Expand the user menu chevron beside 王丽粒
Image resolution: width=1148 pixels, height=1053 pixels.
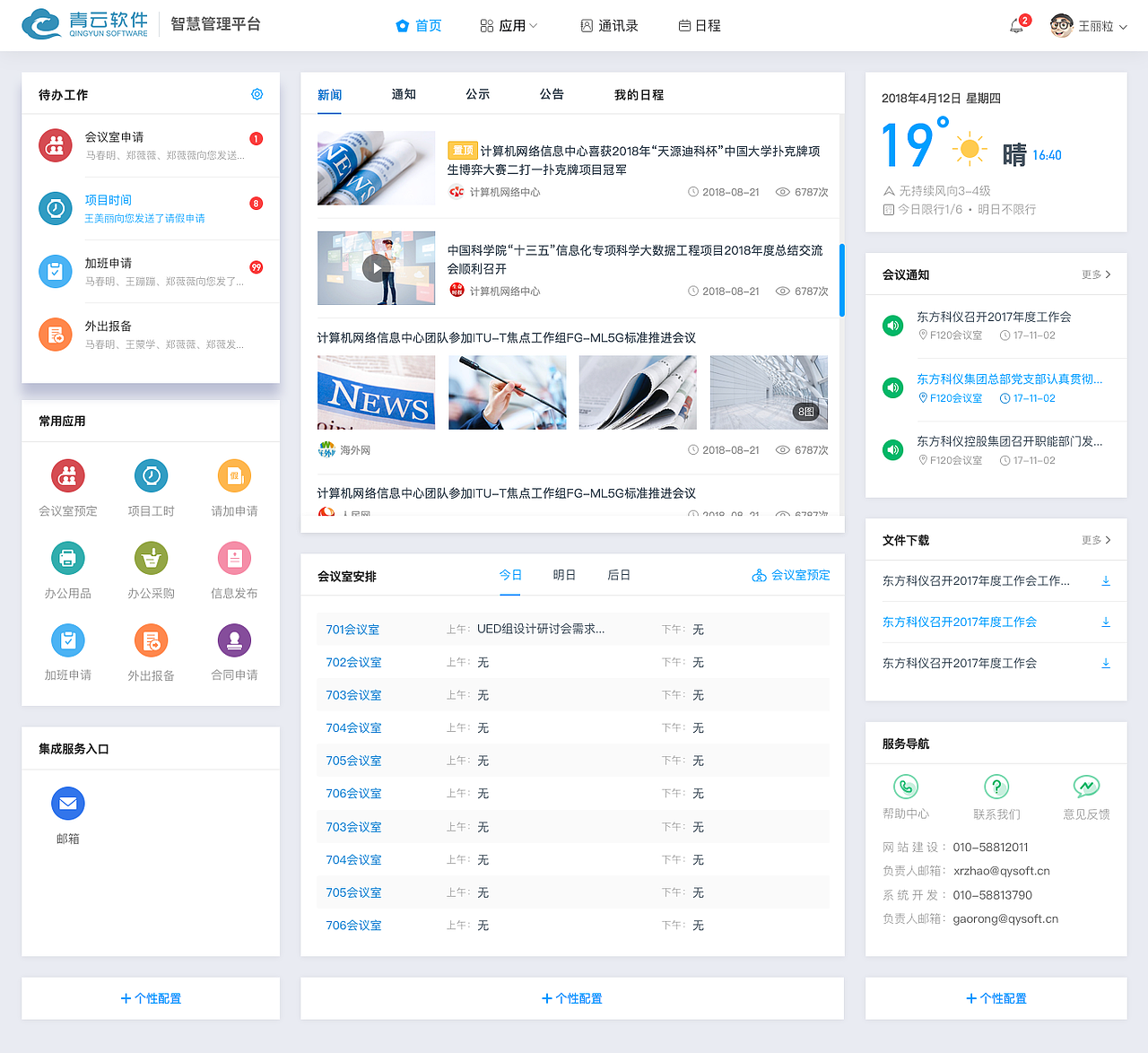point(1123,27)
